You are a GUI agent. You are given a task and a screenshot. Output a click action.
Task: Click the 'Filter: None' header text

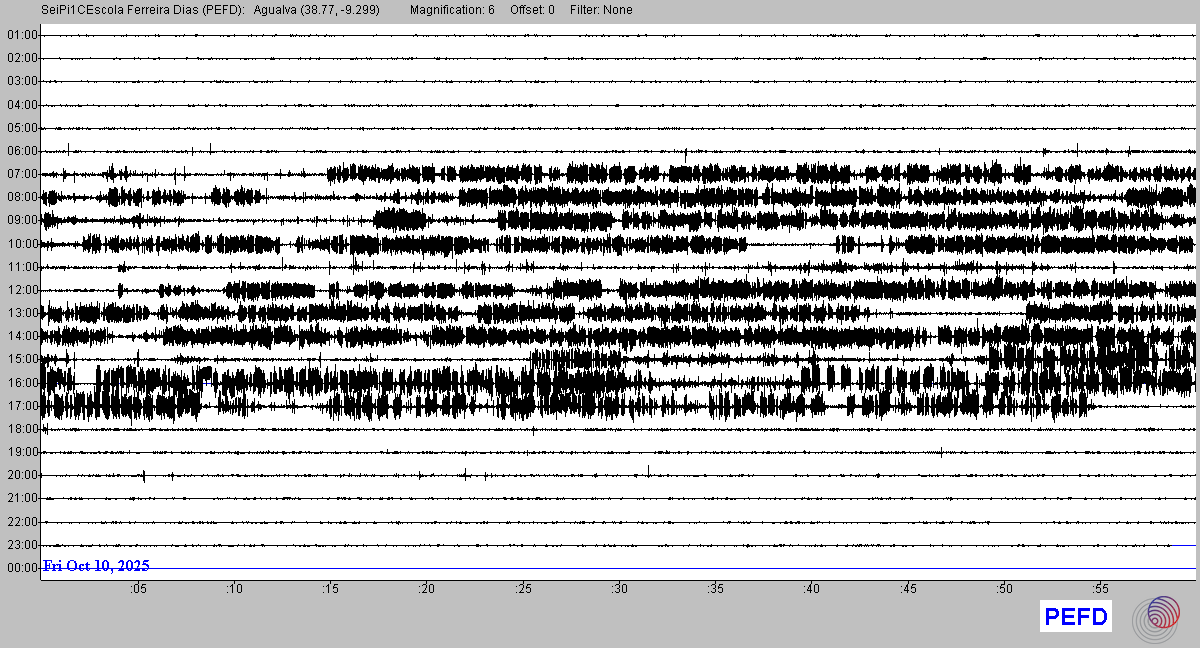coord(601,10)
